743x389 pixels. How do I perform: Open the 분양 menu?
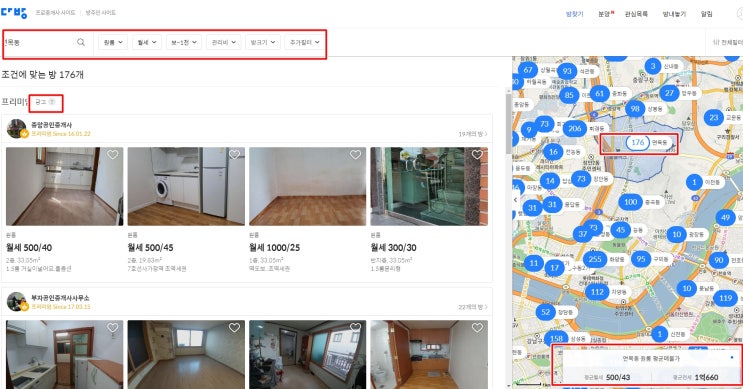coord(605,14)
